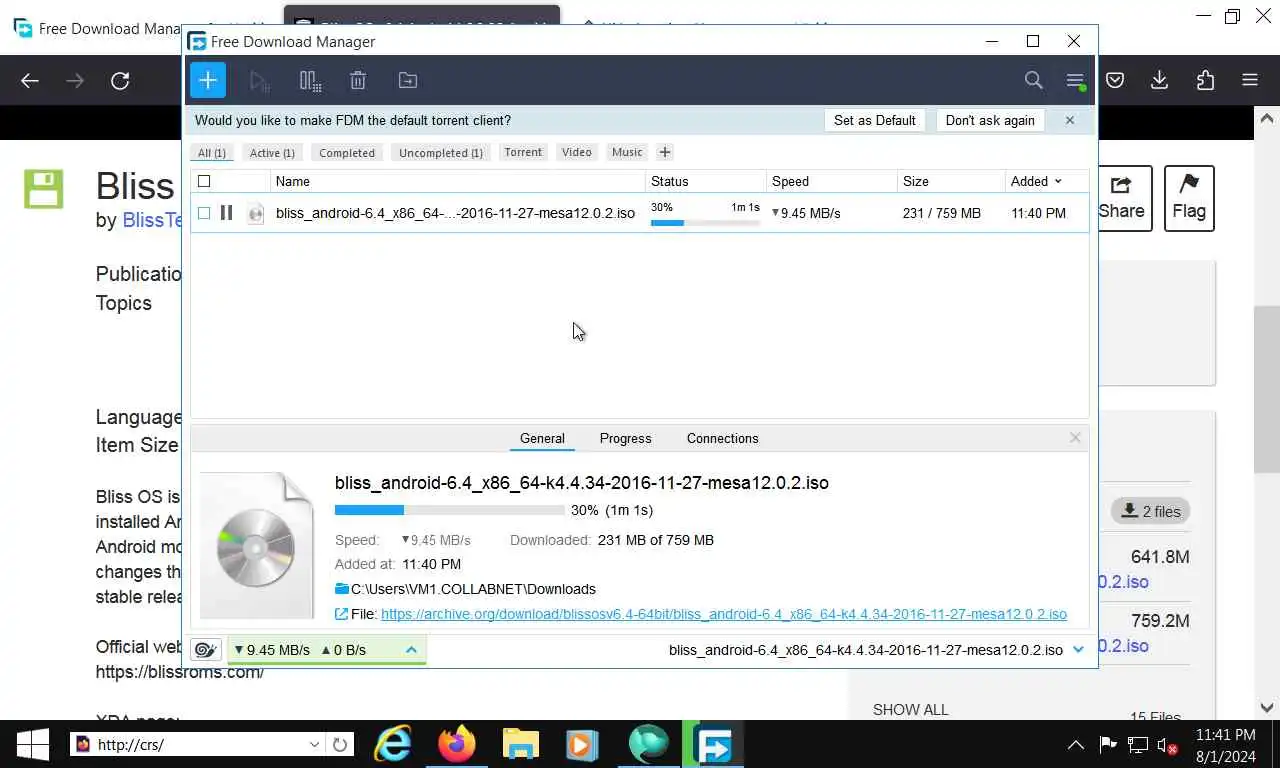
Task: Open the archive.org file download link
Action: tap(724, 614)
